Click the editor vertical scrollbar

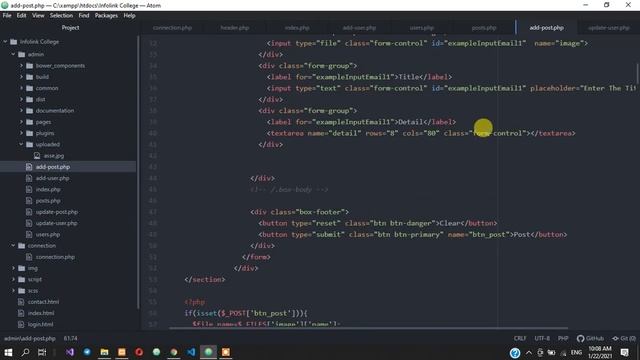(x=638, y=73)
